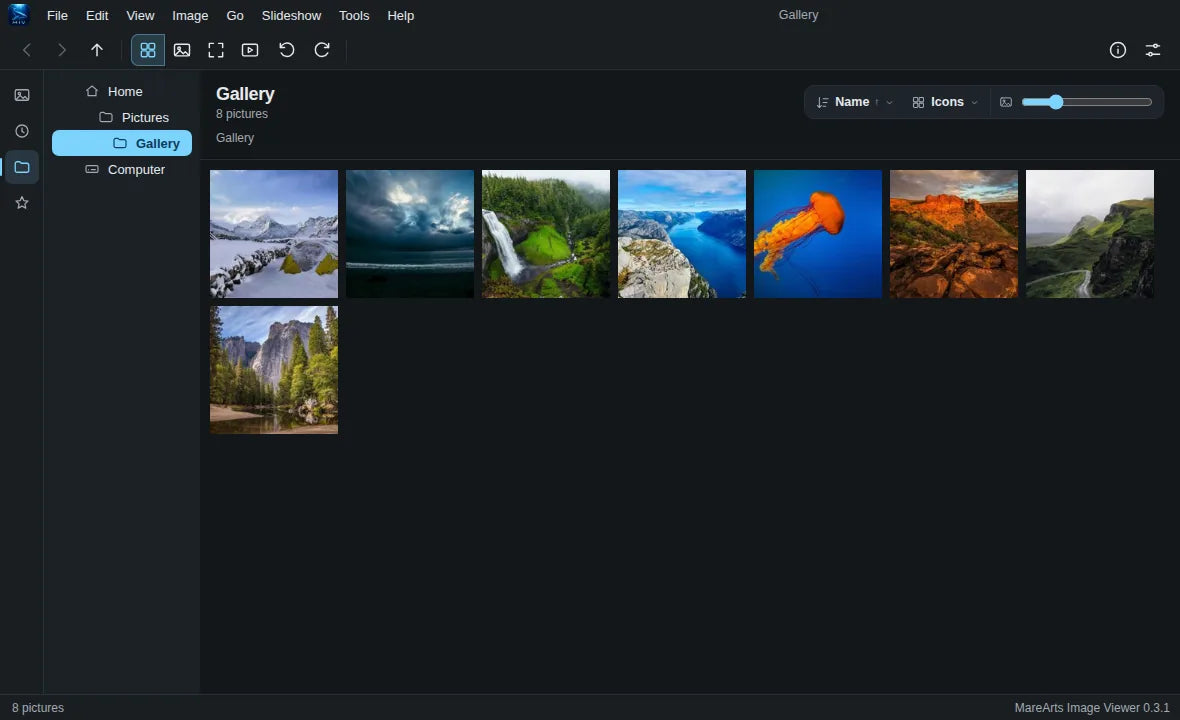The width and height of the screenshot is (1180, 720).
Task: Select the Gallery folder in the tree
Action: 122,143
